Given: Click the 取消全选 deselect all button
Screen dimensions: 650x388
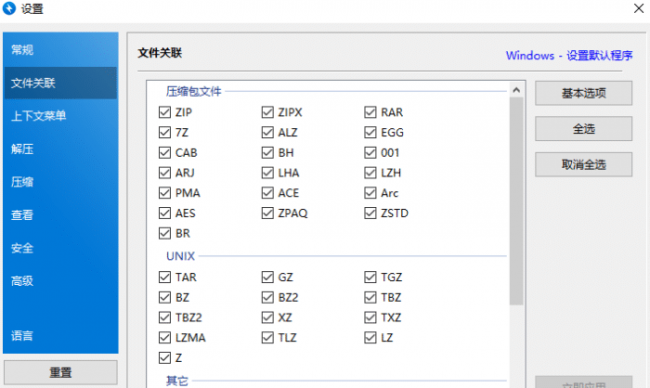Looking at the screenshot, I should point(583,164).
